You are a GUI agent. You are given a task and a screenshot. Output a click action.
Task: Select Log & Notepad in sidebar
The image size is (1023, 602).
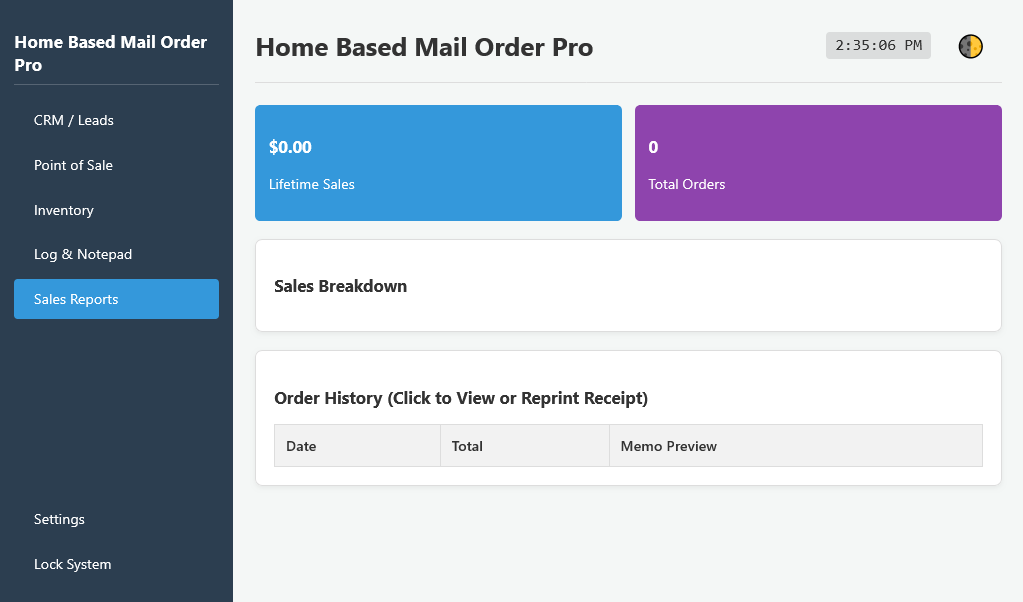coord(83,254)
